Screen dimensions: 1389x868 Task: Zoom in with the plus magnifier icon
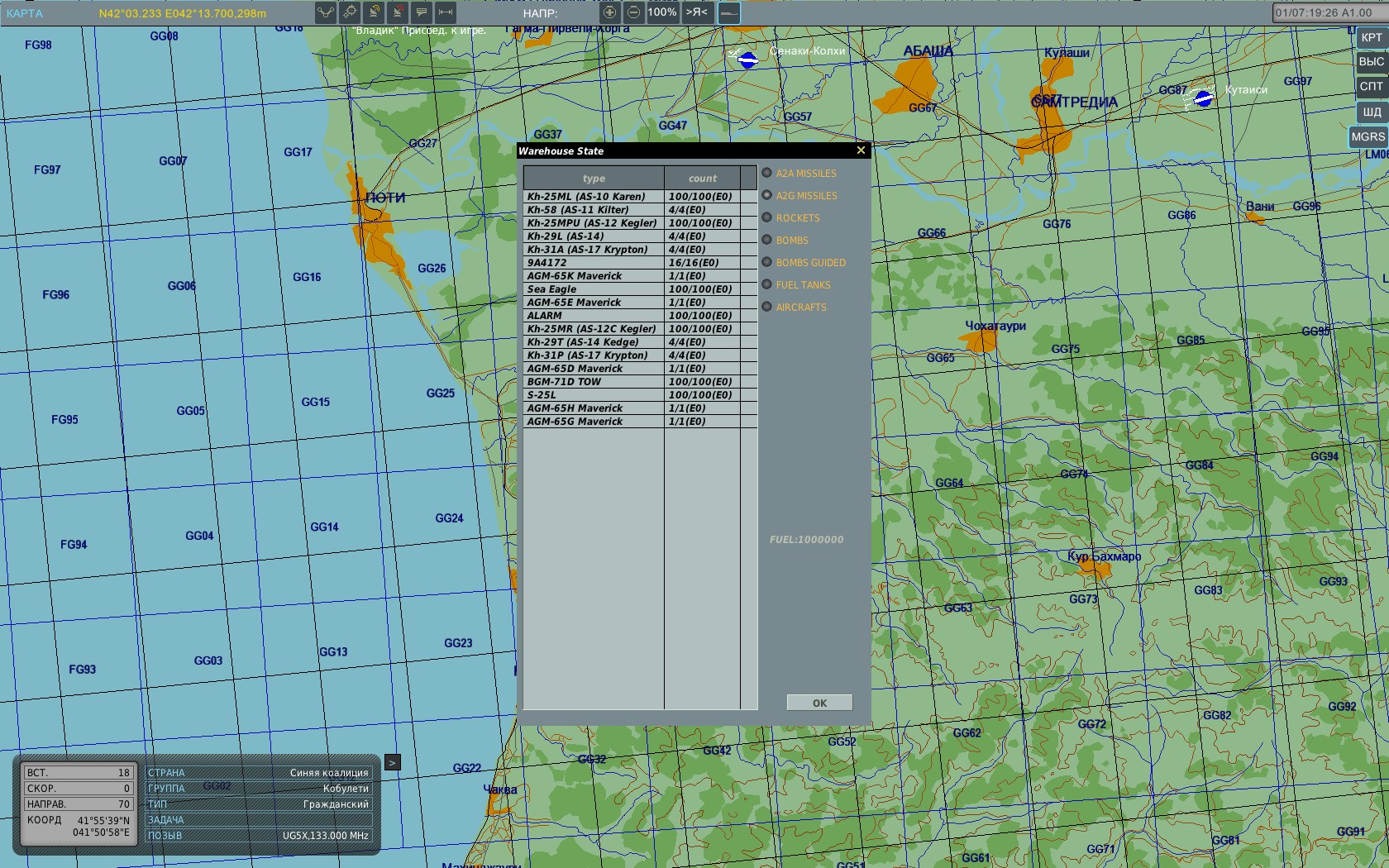pos(609,12)
